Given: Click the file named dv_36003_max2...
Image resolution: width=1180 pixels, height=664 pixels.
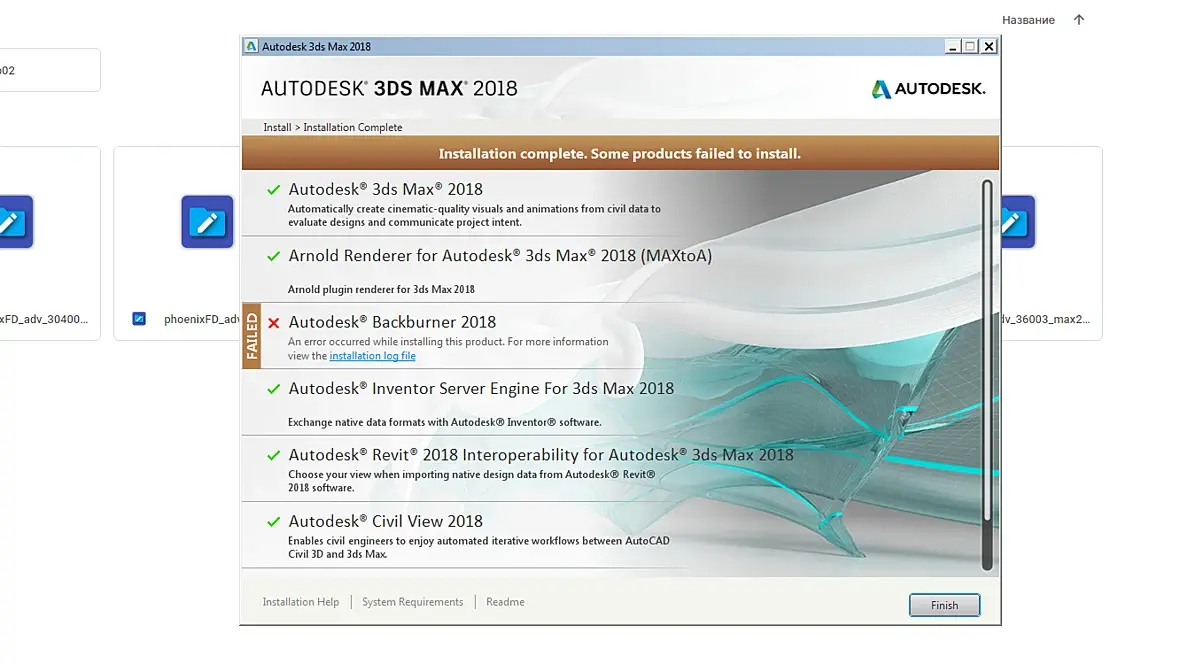Looking at the screenshot, I should 1045,319.
